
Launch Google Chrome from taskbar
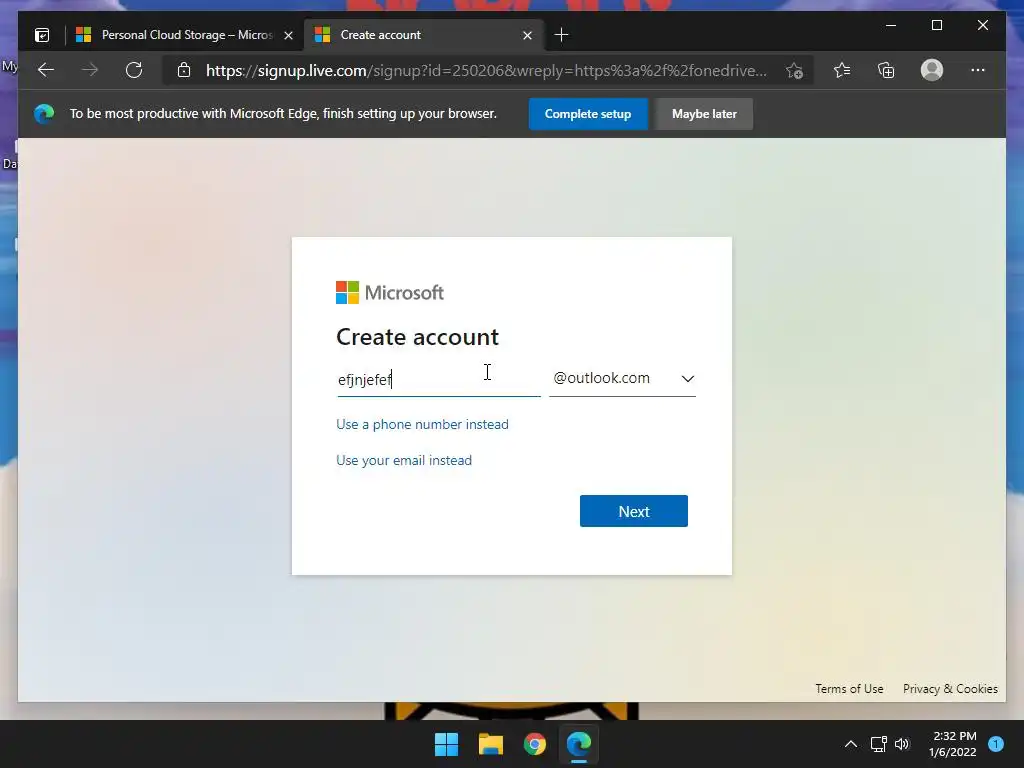[535, 744]
